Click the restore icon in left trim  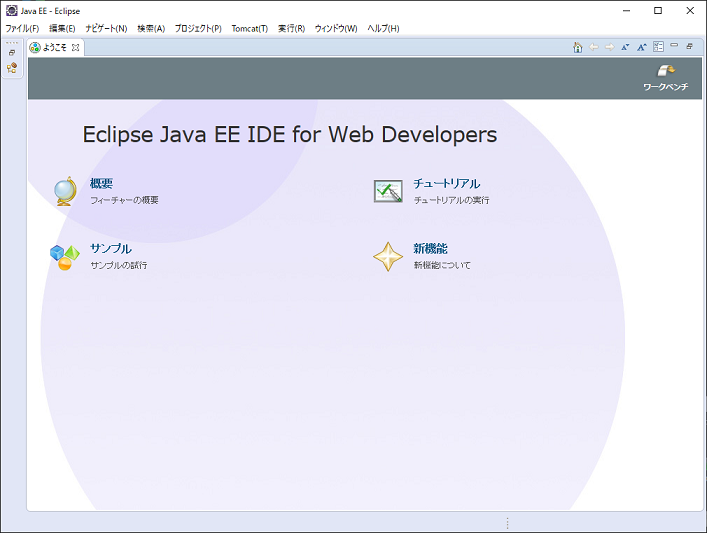[x=12, y=53]
